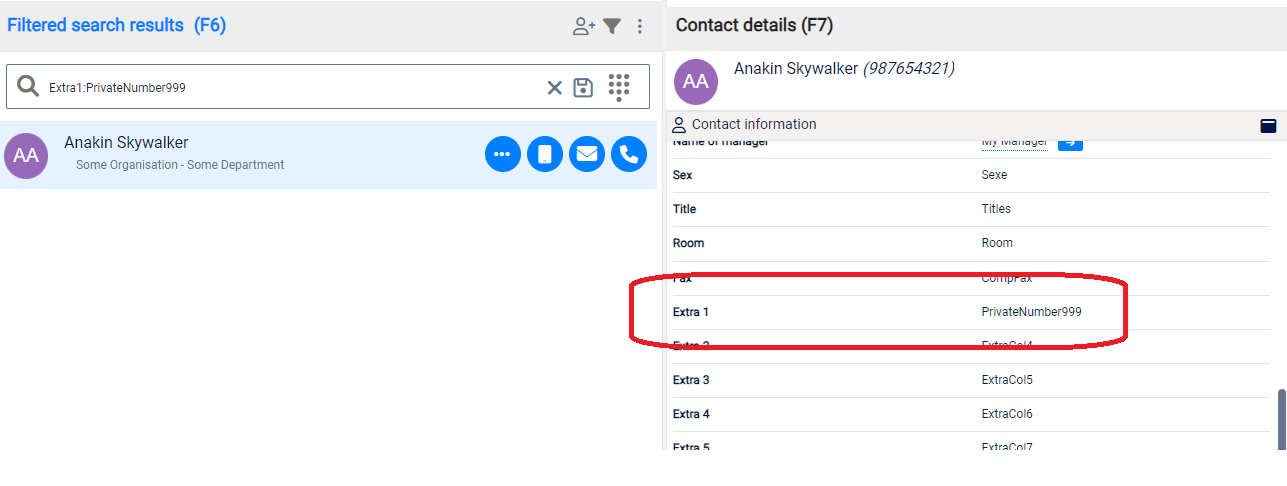Open the search filter funnel icon
Image resolution: width=1287 pixels, height=486 pixels.
(x=612, y=27)
